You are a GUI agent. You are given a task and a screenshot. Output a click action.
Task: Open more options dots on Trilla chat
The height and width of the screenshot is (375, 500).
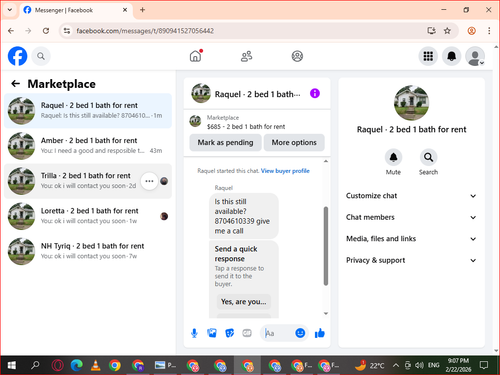pos(149,181)
